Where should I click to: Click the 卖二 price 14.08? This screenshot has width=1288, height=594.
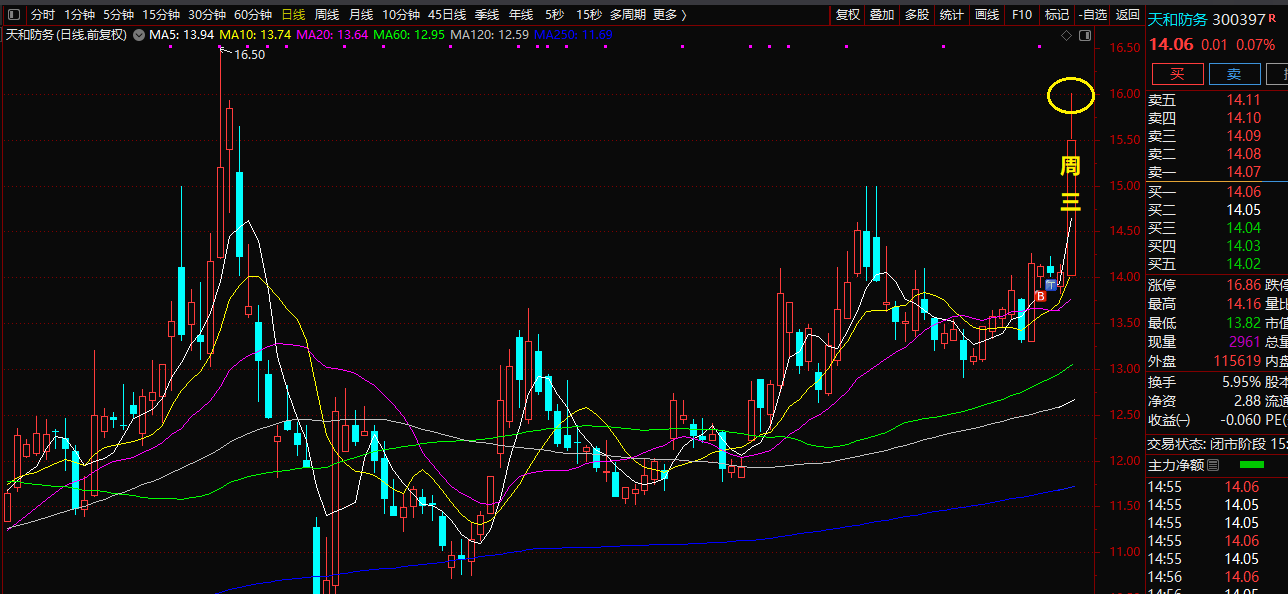1244,154
